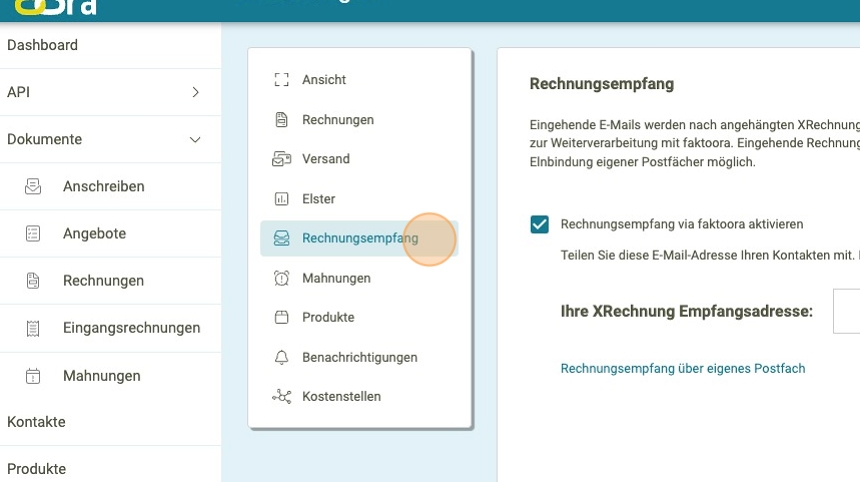Click the Rechnungen invoice icon in sidebar
The height and width of the screenshot is (482, 860).
point(33,281)
